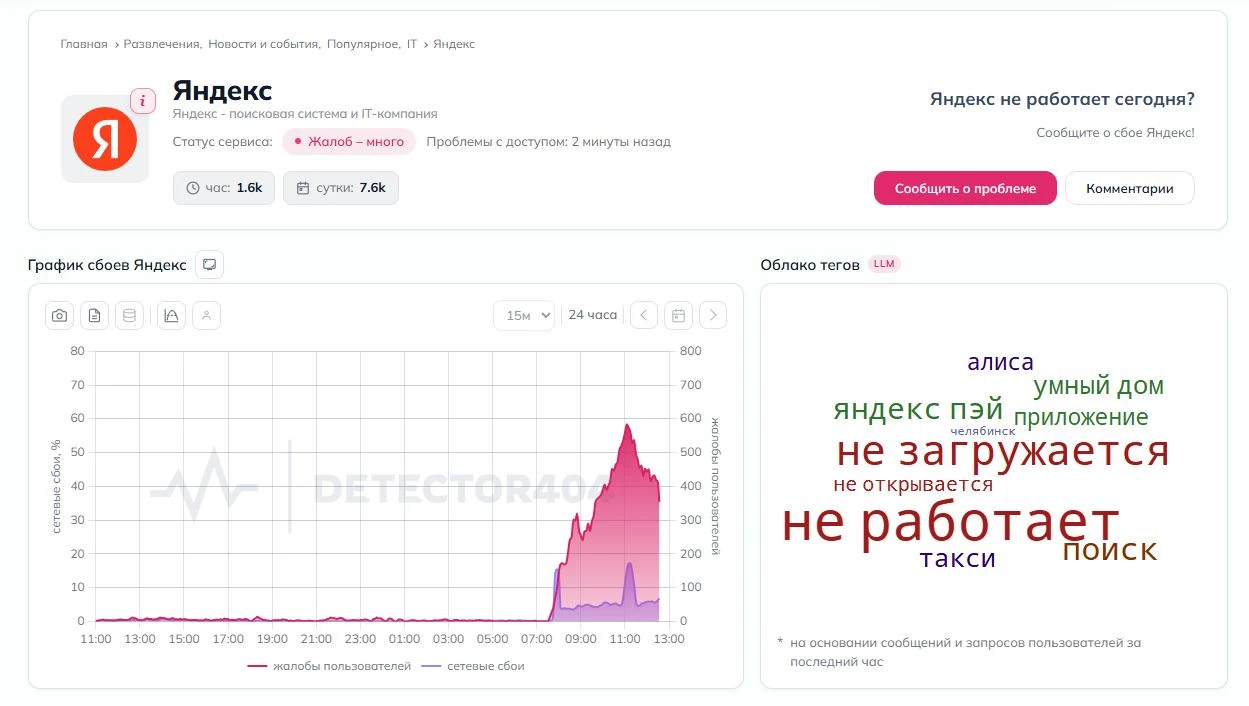Toggle the сетевые сбои legend series

473,666
